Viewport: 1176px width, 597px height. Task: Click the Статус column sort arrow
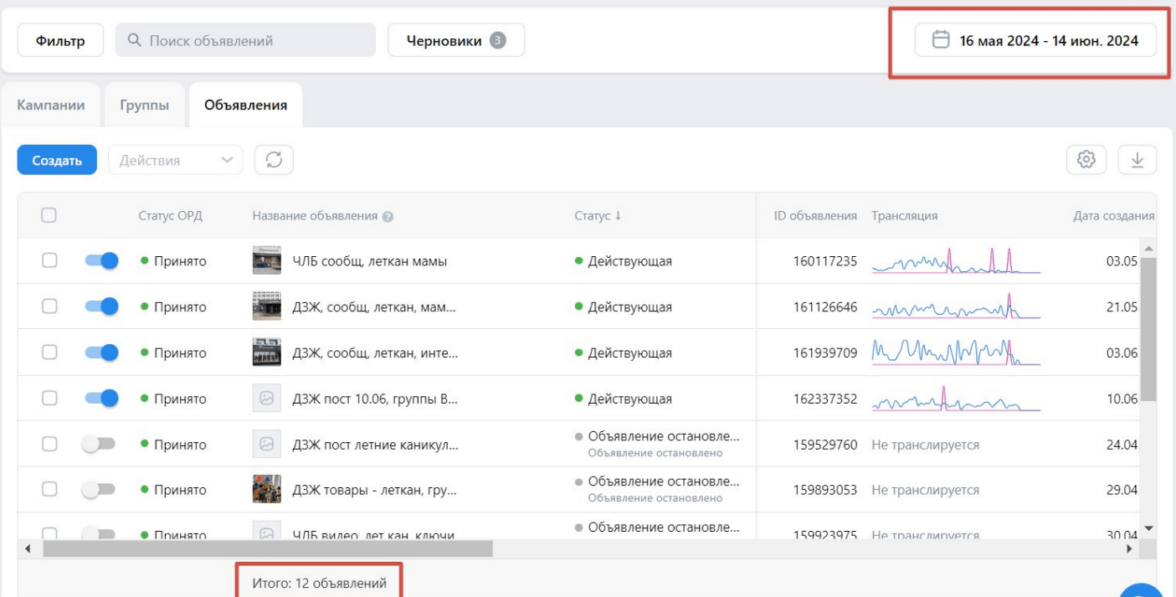tap(618, 216)
